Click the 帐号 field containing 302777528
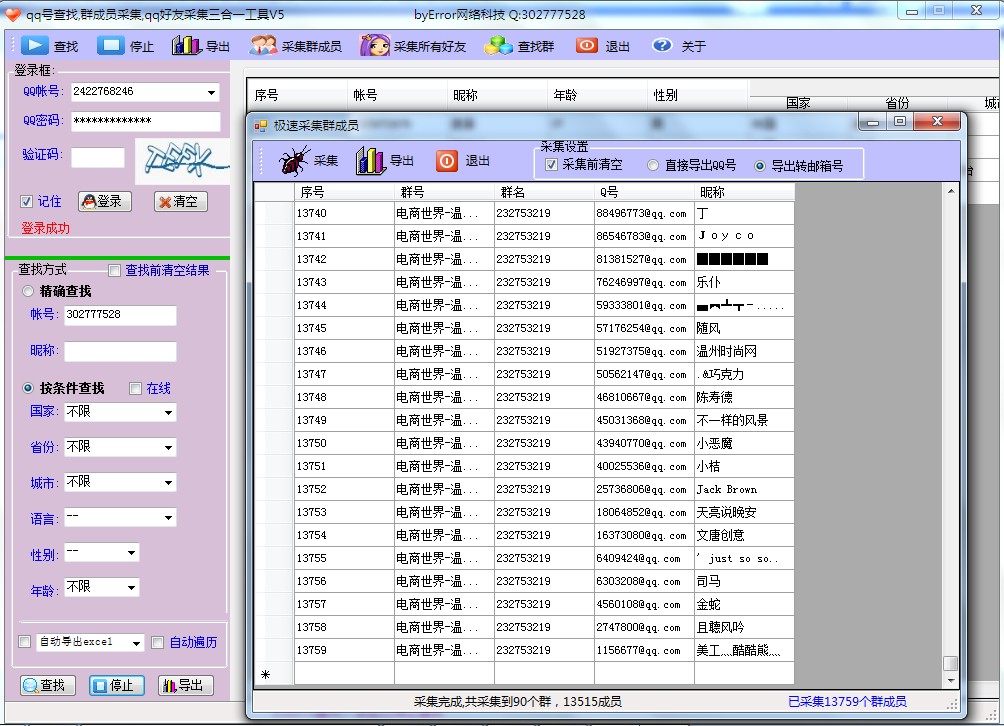The image size is (1004, 726). click(x=120, y=315)
